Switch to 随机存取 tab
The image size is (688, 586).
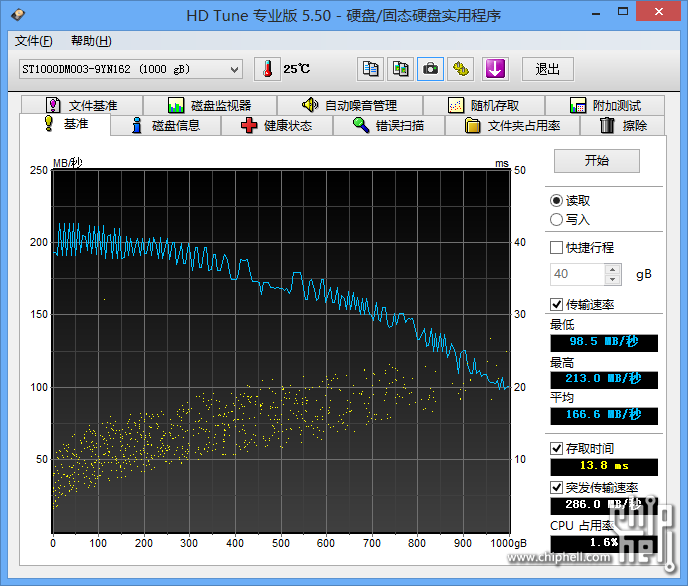484,105
